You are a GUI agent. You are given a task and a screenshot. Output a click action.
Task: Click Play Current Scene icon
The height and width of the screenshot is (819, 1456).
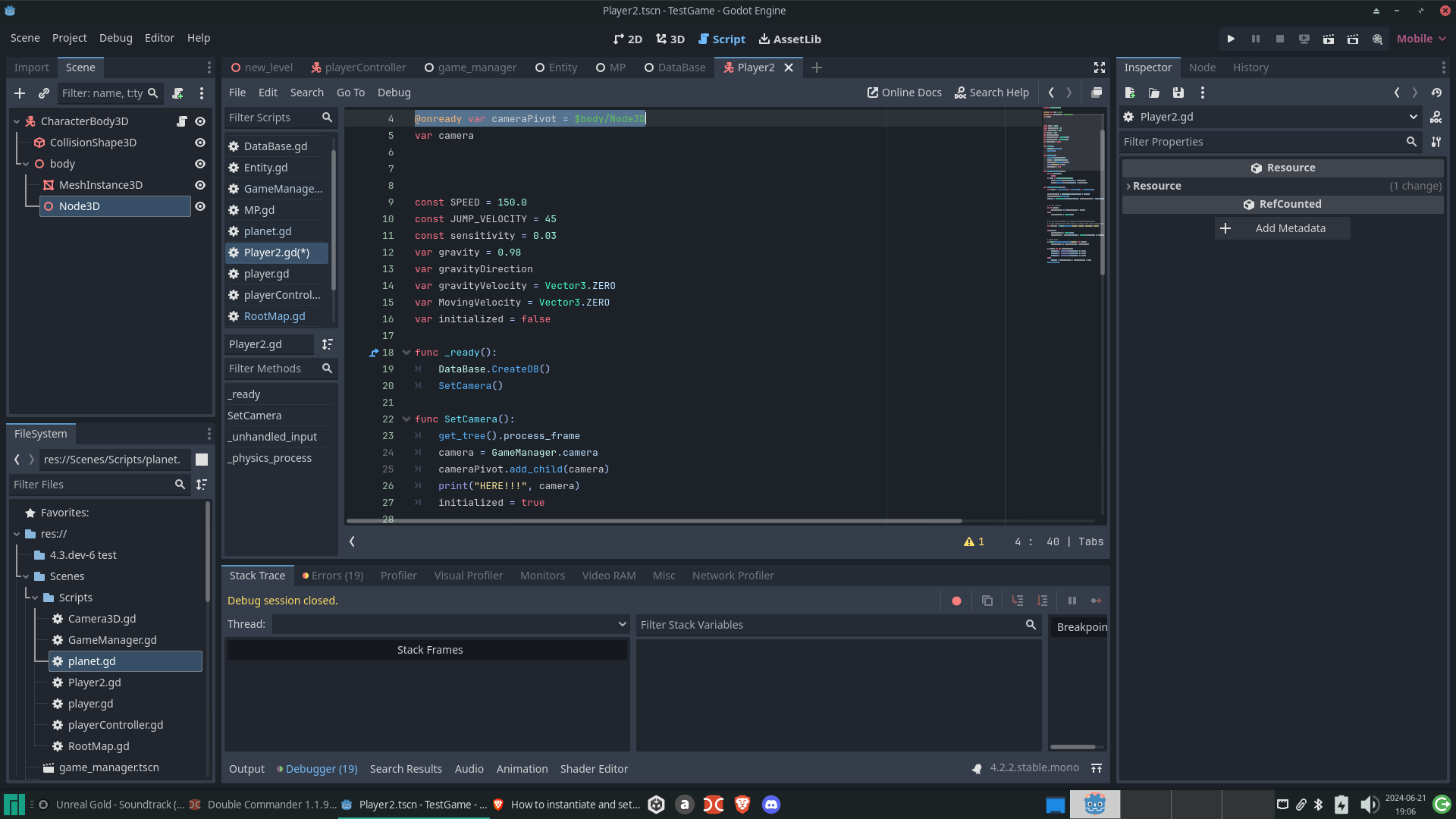click(x=1328, y=39)
